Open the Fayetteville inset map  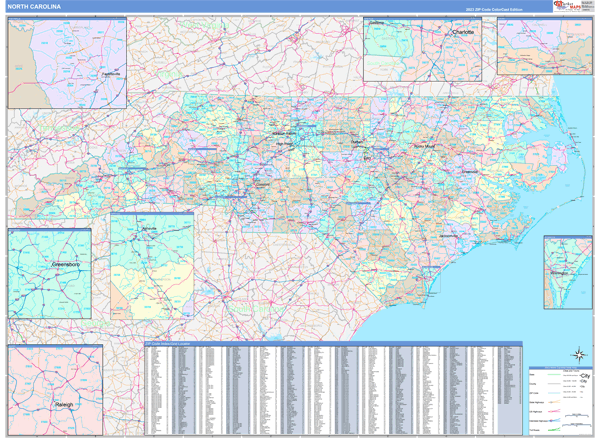tap(67, 63)
